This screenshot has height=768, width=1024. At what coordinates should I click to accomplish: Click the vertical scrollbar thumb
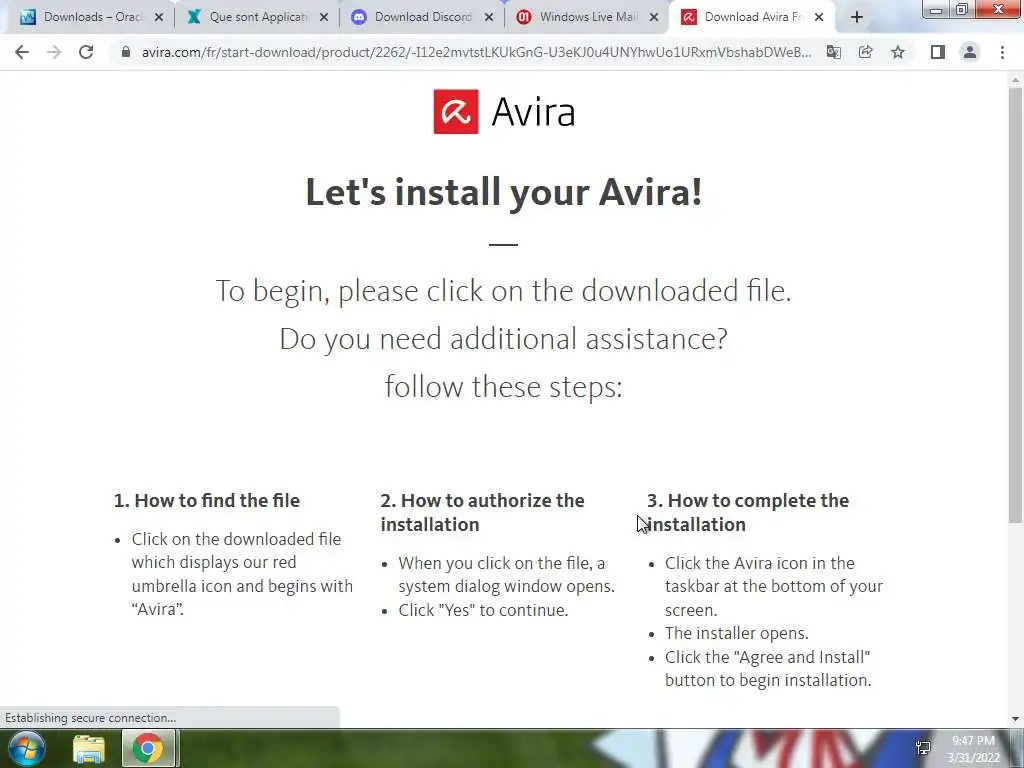pos(1015,305)
